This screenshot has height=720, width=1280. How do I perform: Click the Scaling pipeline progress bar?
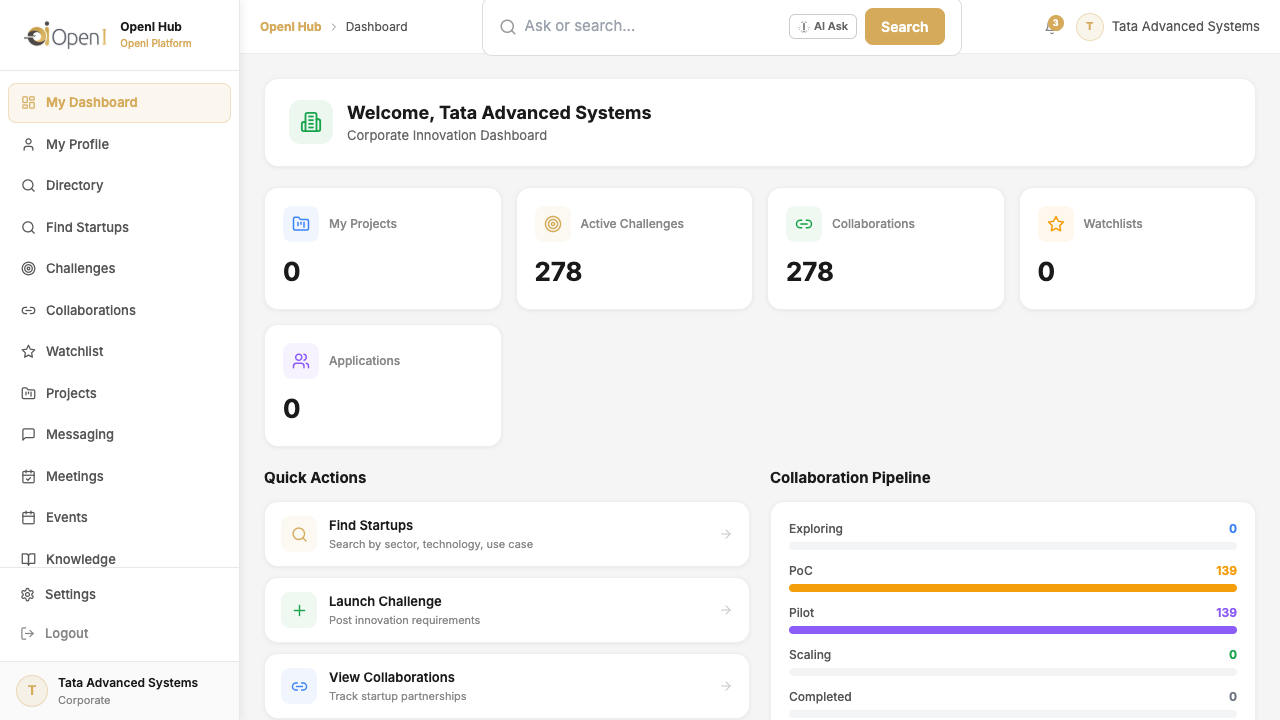[1013, 672]
